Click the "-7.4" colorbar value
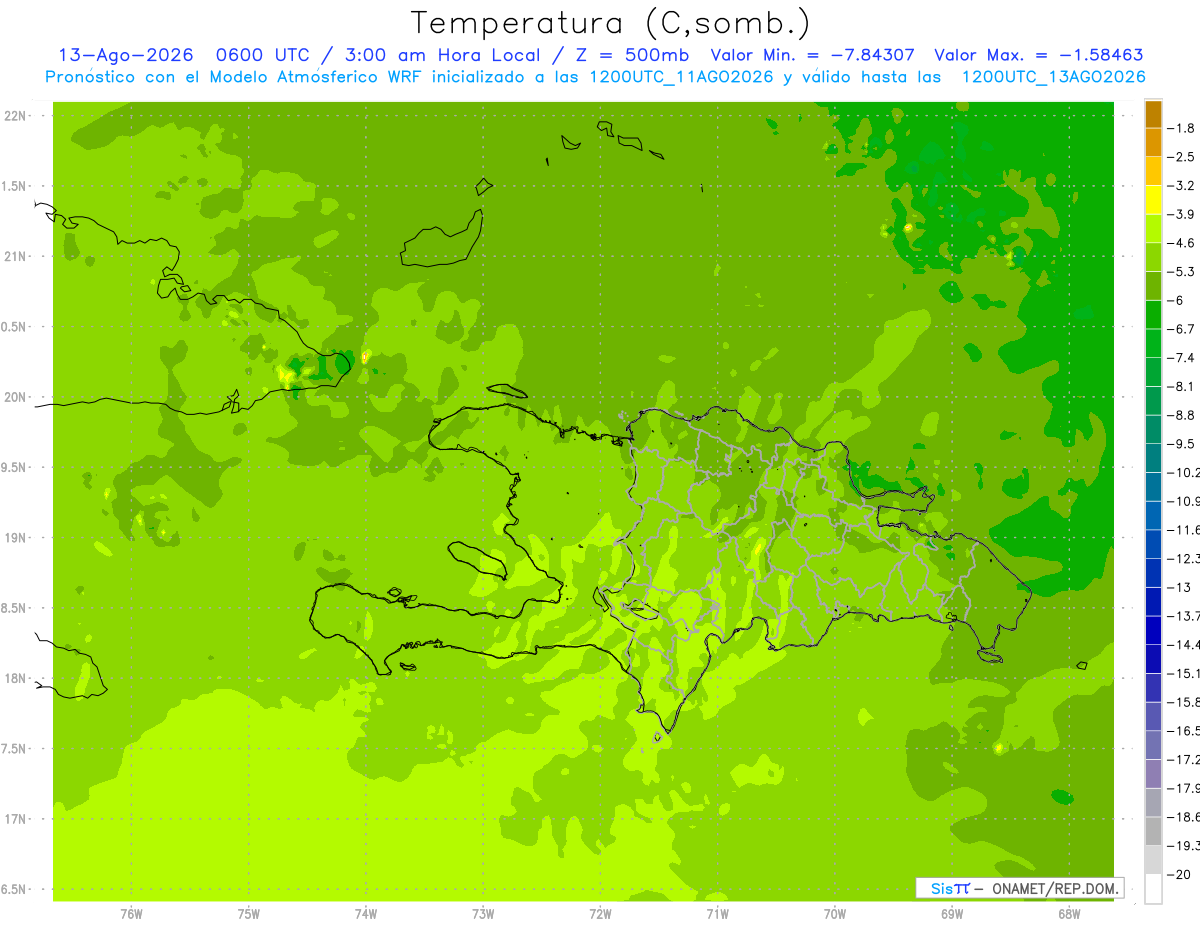 (1183, 358)
